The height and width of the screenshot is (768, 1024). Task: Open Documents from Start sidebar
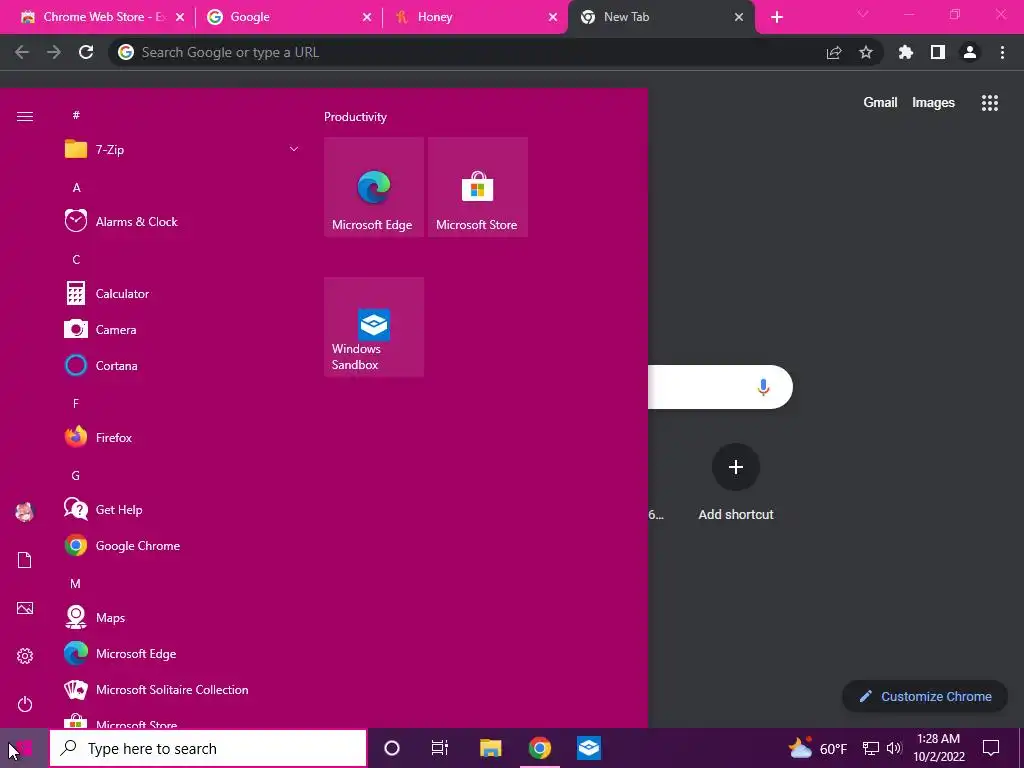(x=25, y=560)
